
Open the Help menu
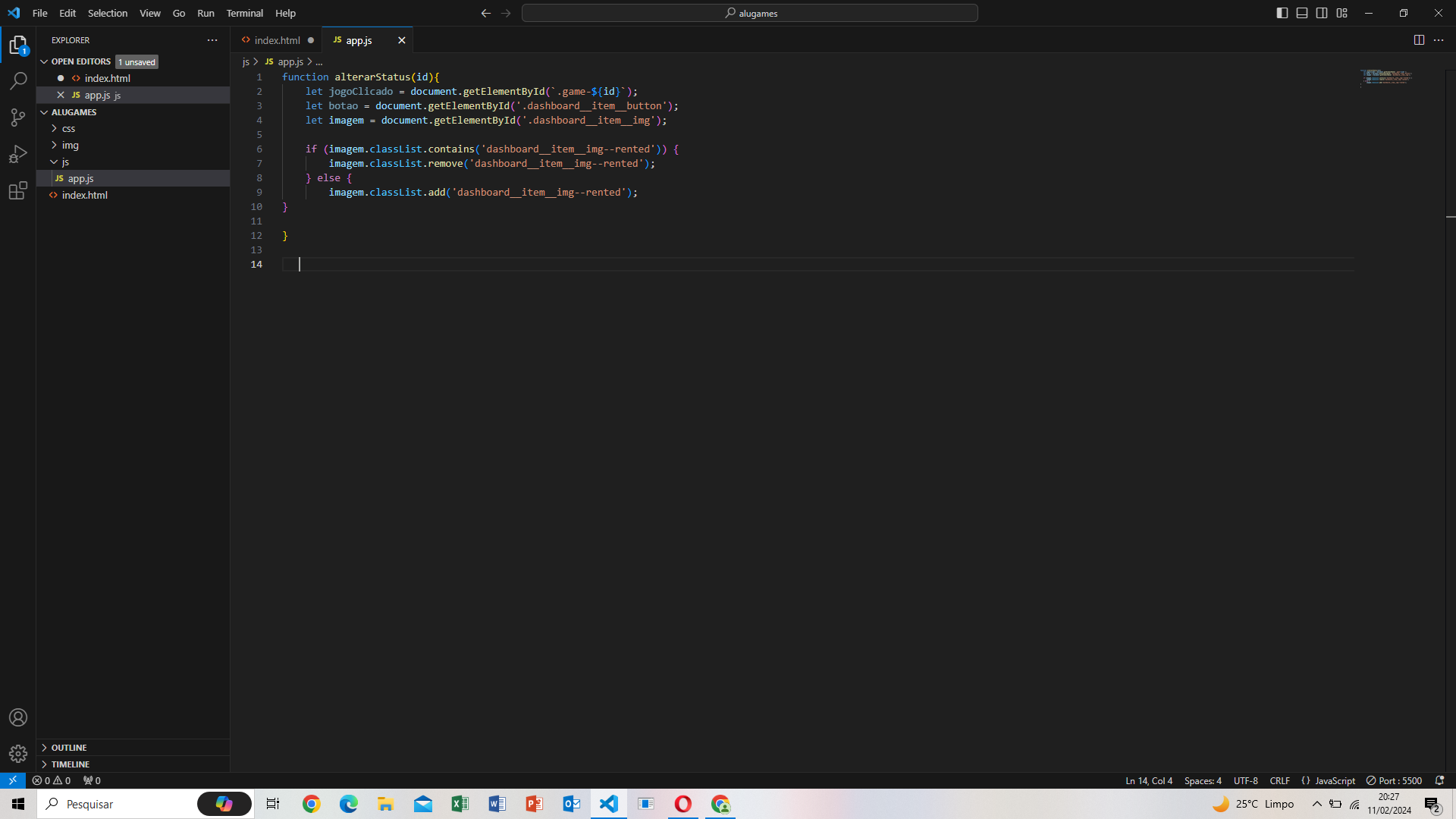(285, 13)
